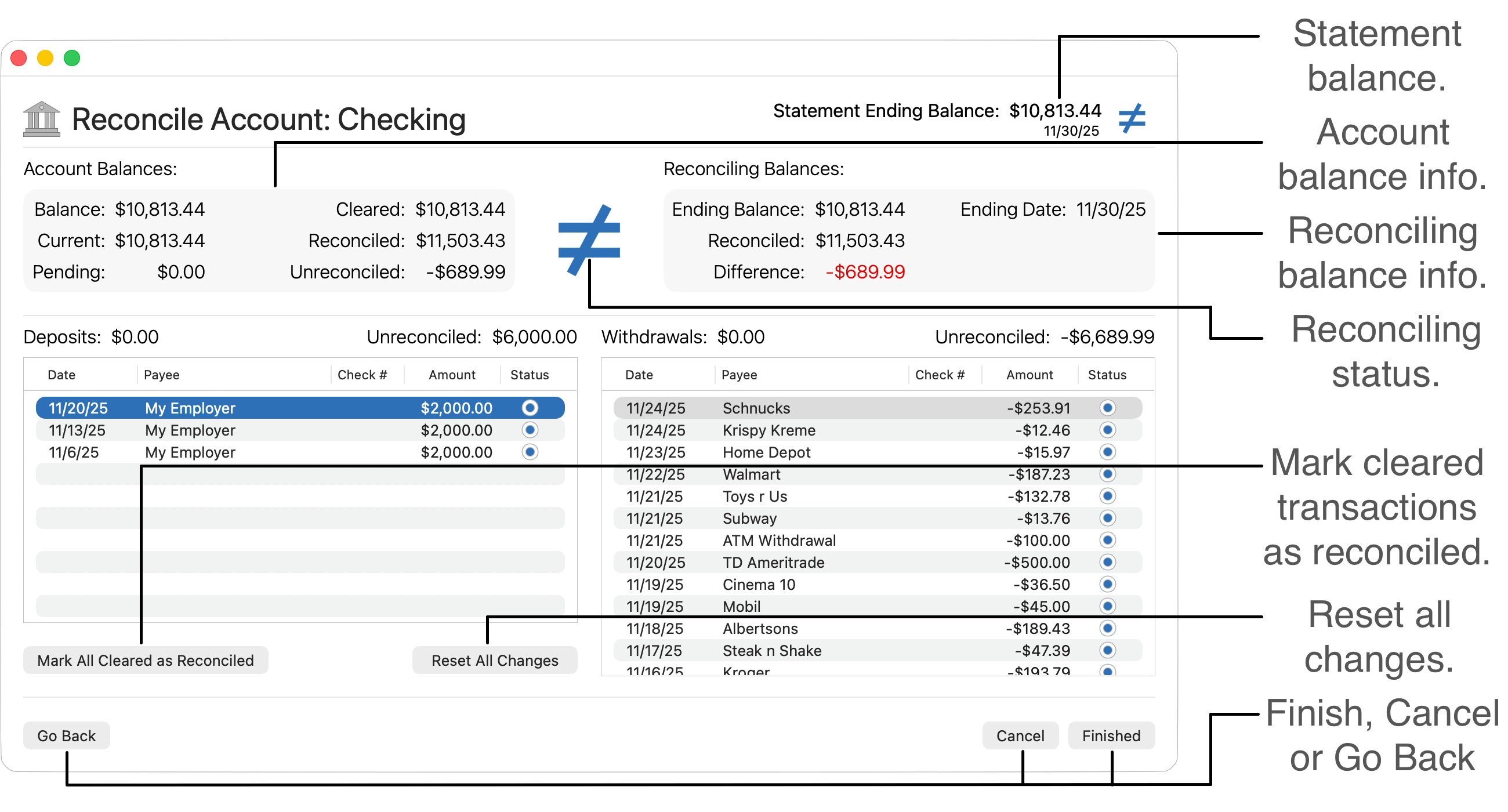Toggle the Krispy Kreme withdrawal status indicator
The height and width of the screenshot is (812, 1508).
(1107, 430)
